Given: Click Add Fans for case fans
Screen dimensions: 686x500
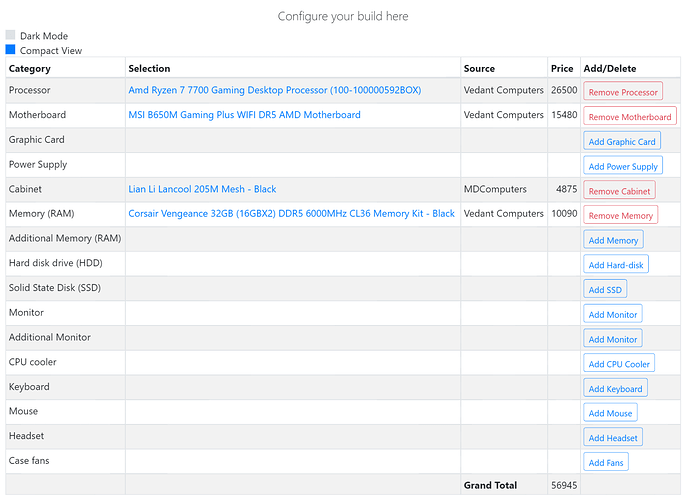Looking at the screenshot, I should [605, 462].
